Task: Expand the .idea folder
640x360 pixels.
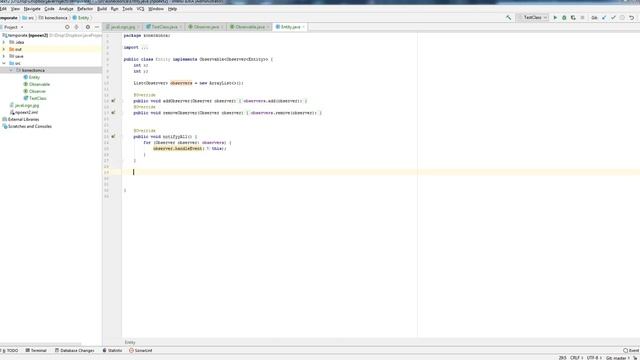Action: pyautogui.click(x=4, y=42)
